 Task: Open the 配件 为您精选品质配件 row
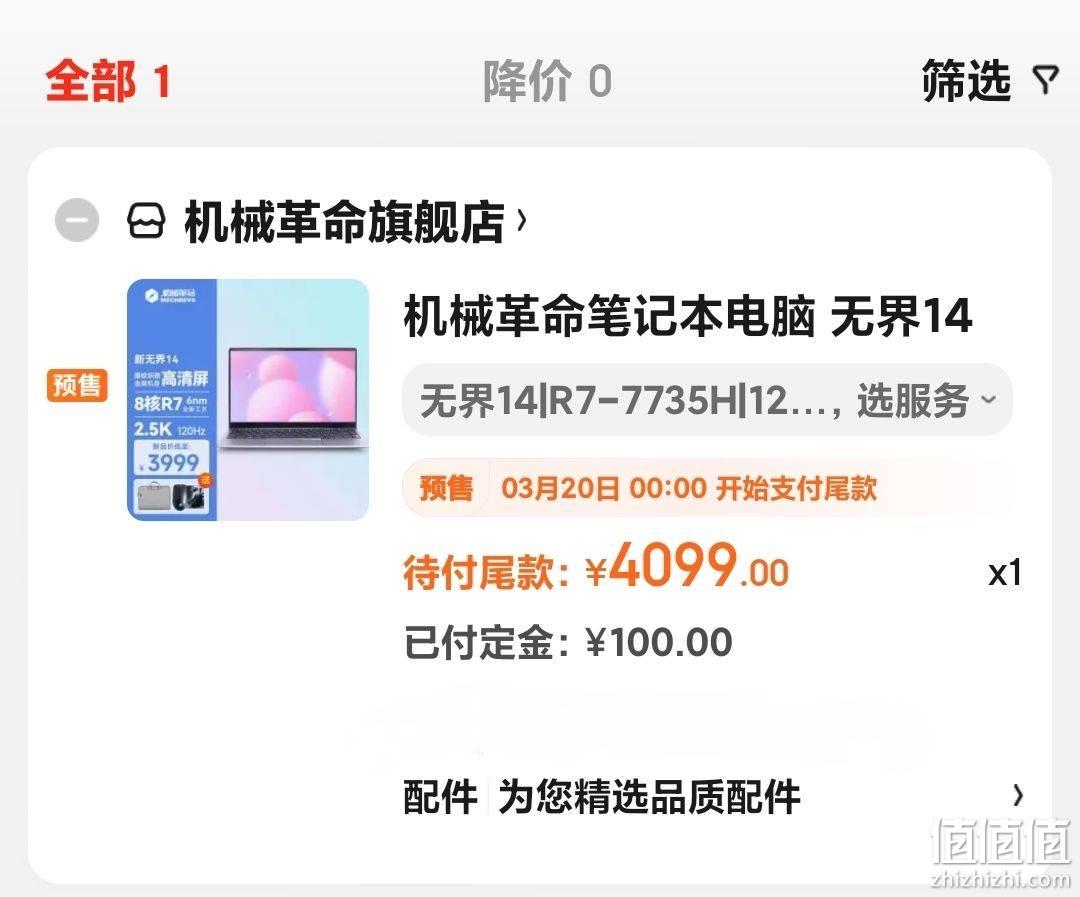(713, 796)
